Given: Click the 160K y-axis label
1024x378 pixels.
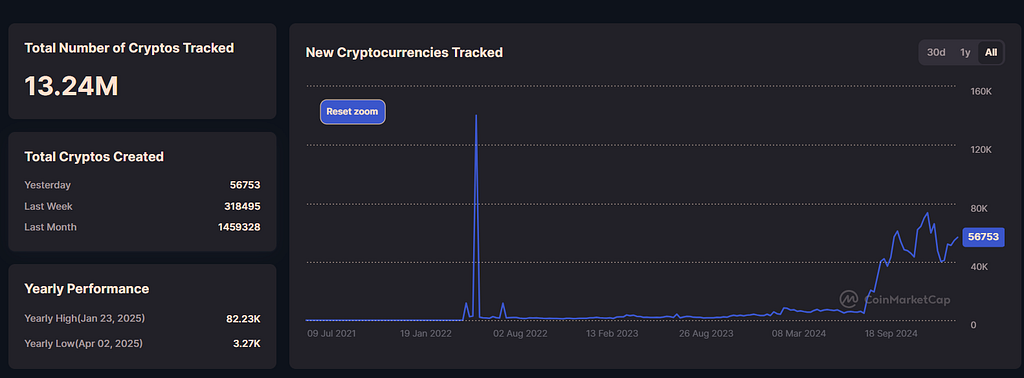Looking at the screenshot, I should [x=981, y=92].
